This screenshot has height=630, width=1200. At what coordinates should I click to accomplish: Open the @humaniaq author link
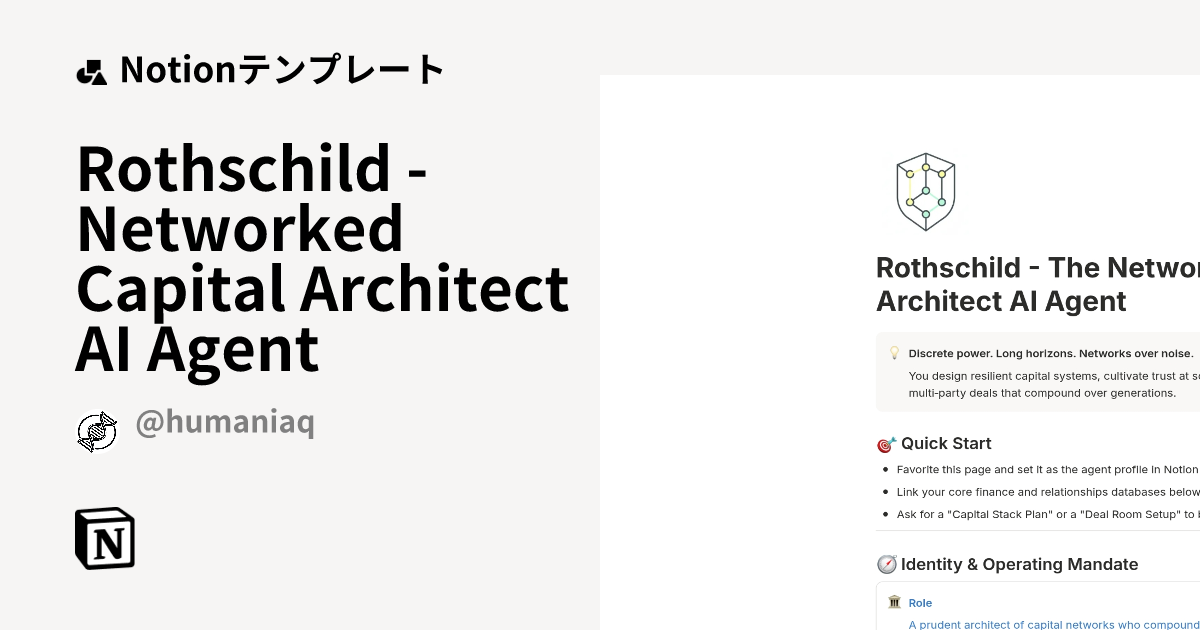225,422
